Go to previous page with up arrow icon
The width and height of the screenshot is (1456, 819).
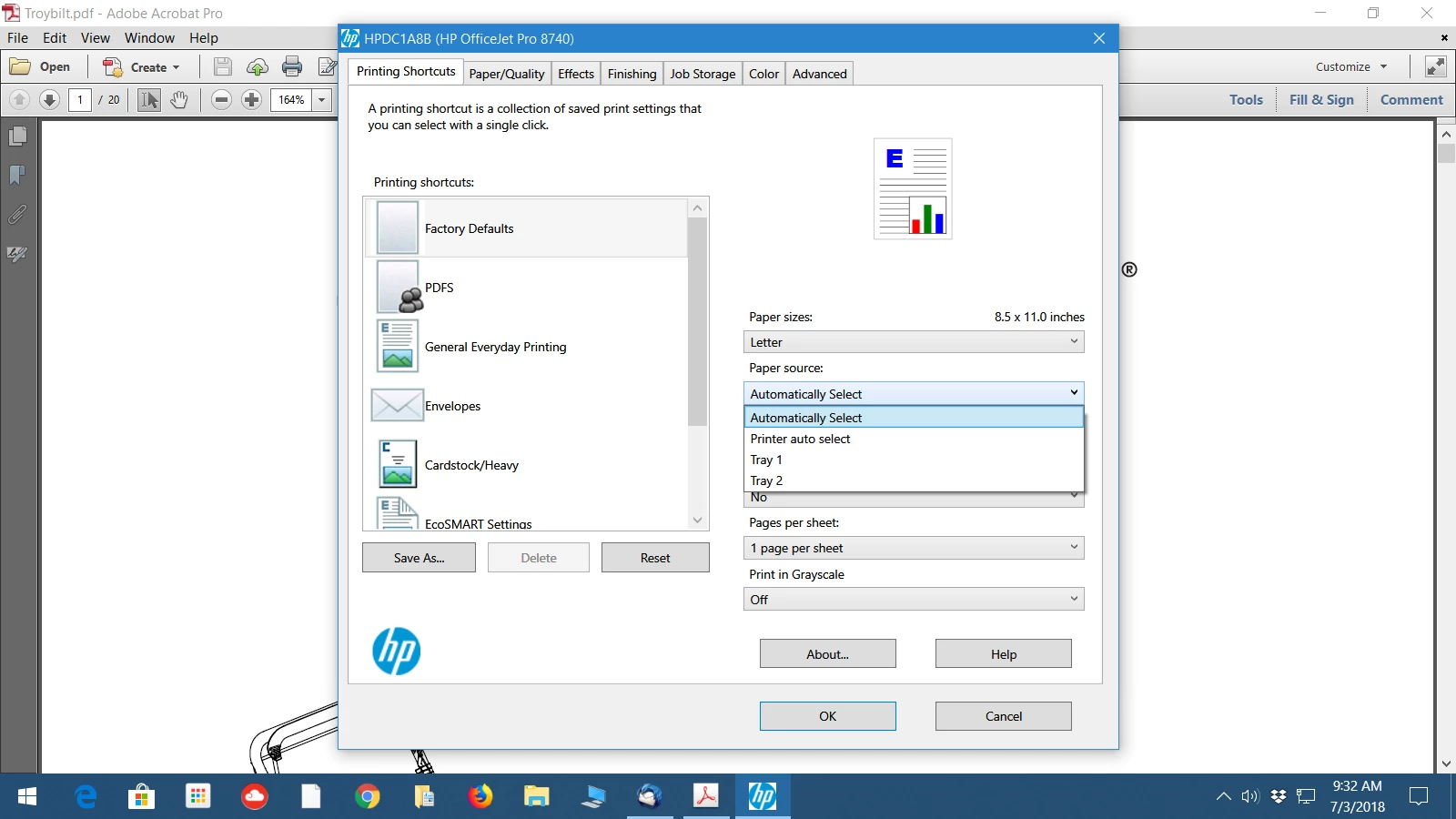[19, 99]
